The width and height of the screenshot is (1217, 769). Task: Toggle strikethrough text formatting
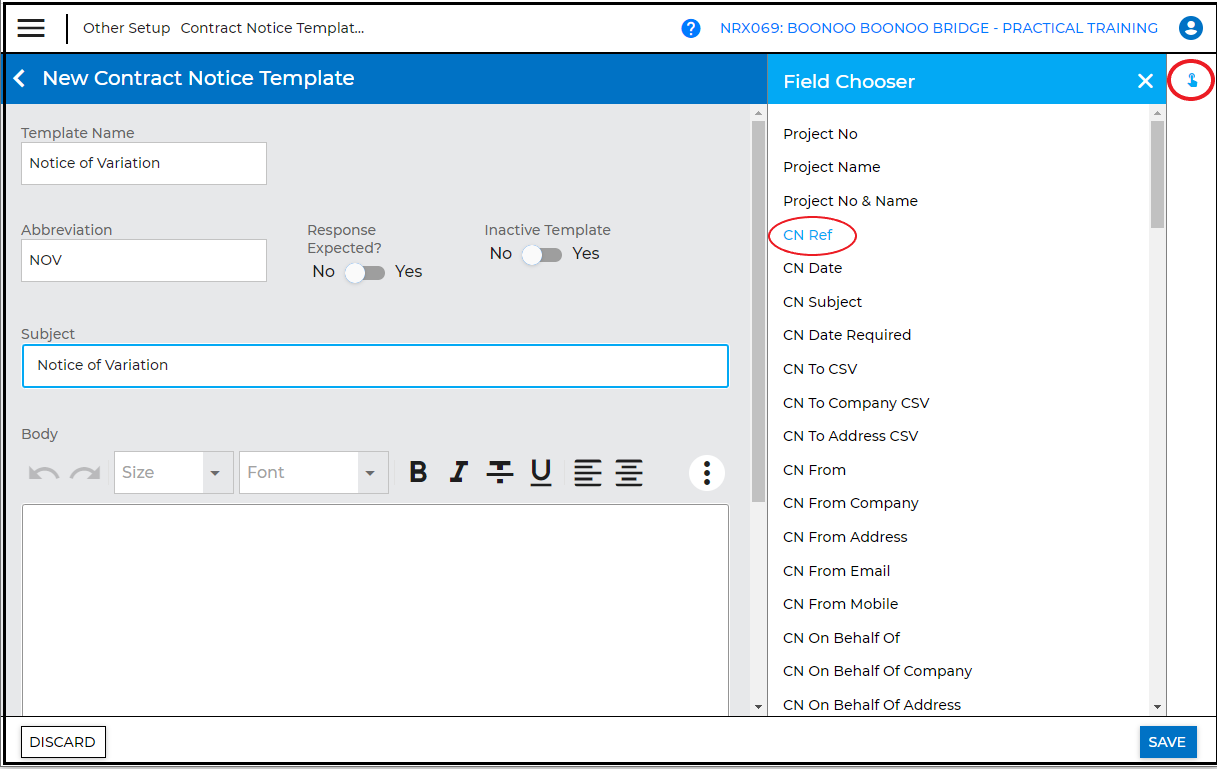[x=500, y=472]
